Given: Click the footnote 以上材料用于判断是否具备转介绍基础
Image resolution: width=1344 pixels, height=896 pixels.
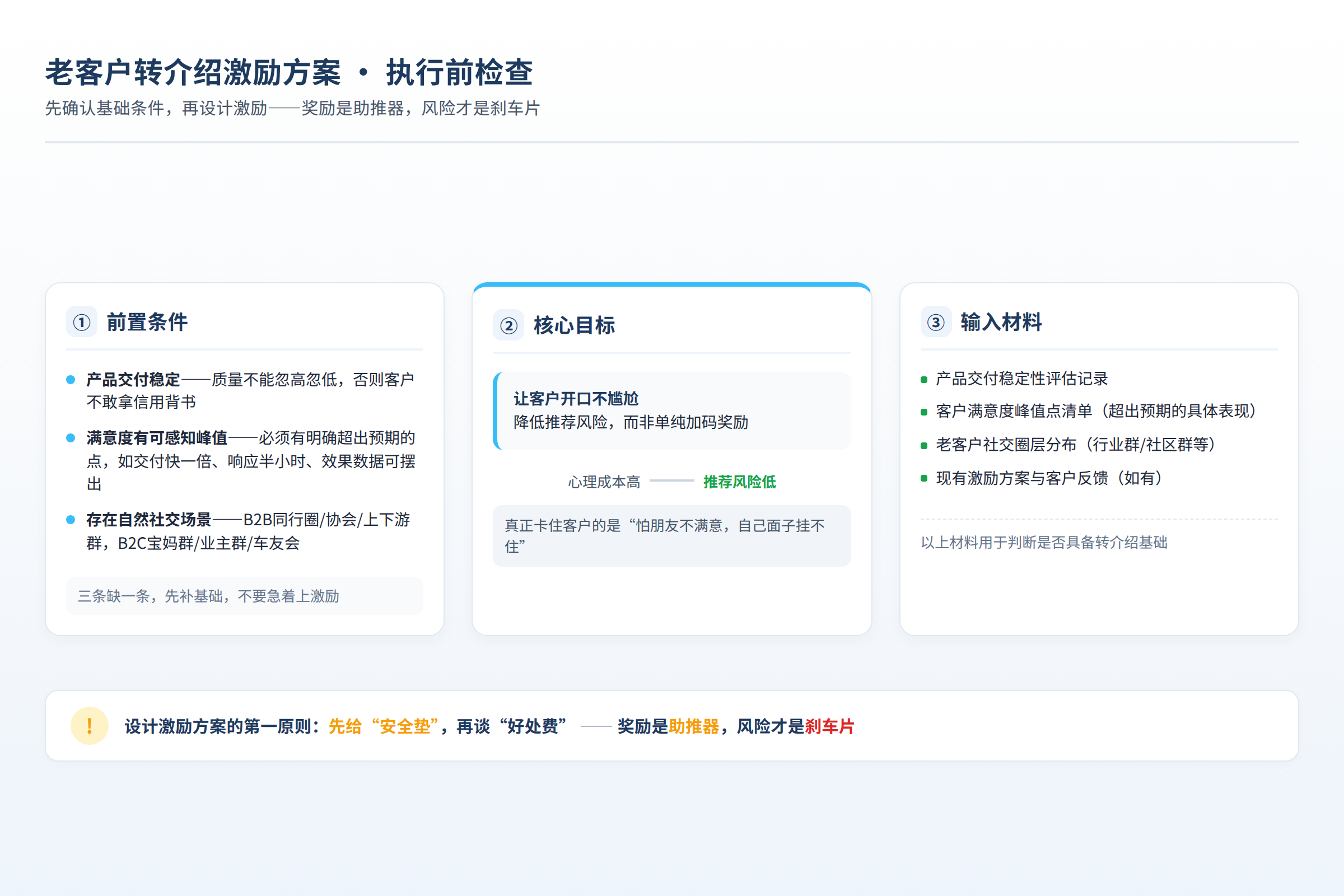Looking at the screenshot, I should [1044, 542].
